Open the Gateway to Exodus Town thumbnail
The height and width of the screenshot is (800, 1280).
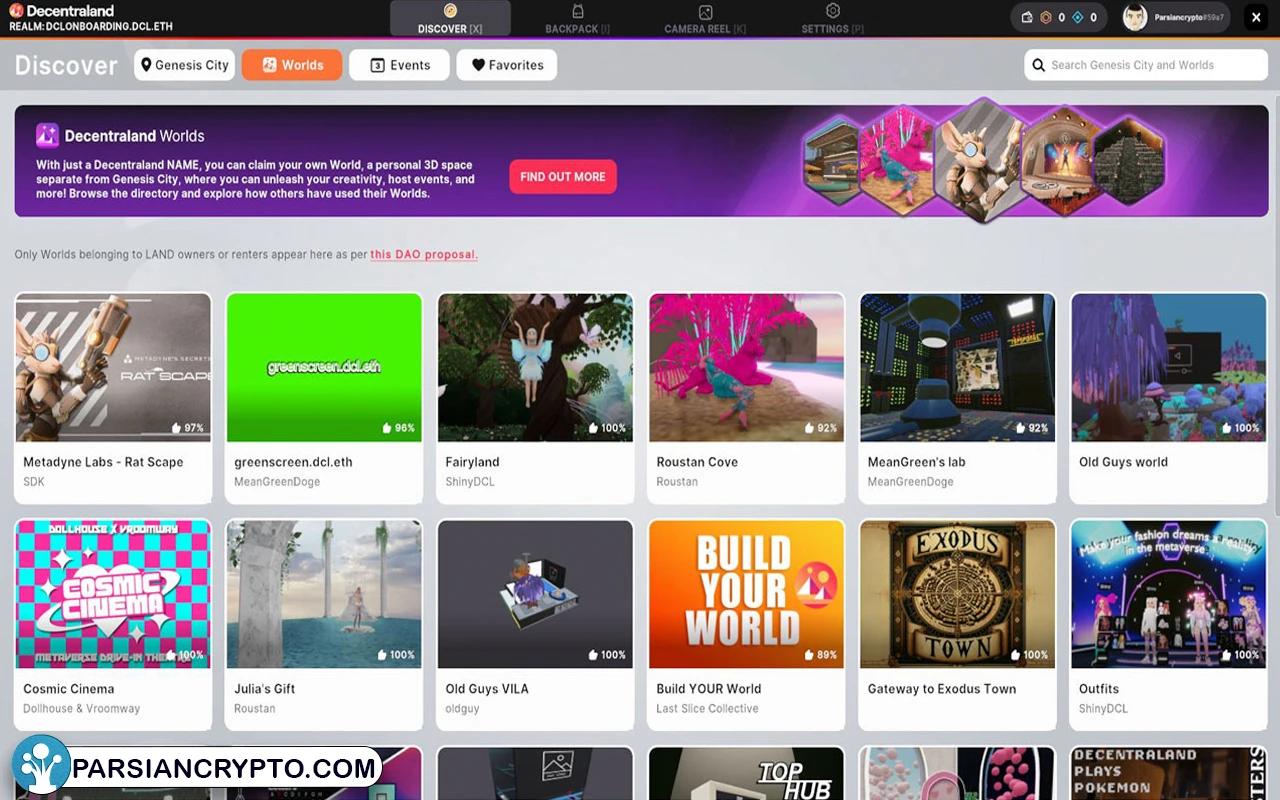pyautogui.click(x=957, y=594)
